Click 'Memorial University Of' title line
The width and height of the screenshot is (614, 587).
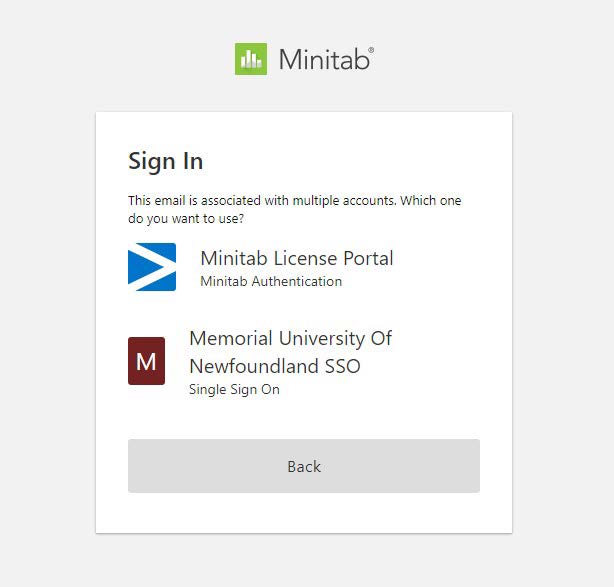[290, 338]
